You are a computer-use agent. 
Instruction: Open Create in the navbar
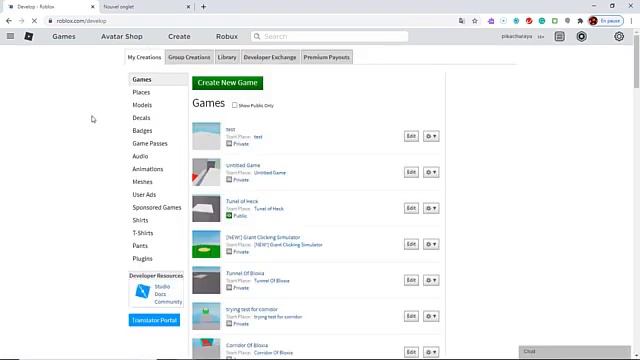click(179, 36)
